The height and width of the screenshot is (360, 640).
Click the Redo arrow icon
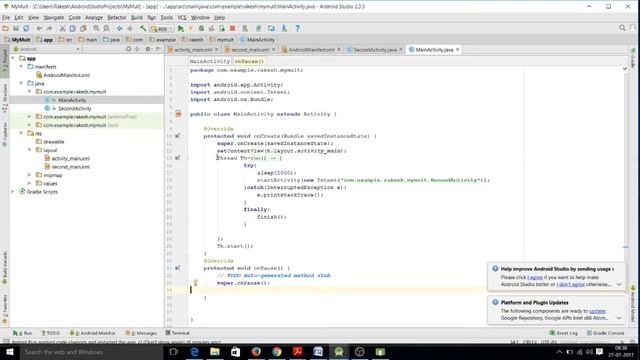(49, 28)
